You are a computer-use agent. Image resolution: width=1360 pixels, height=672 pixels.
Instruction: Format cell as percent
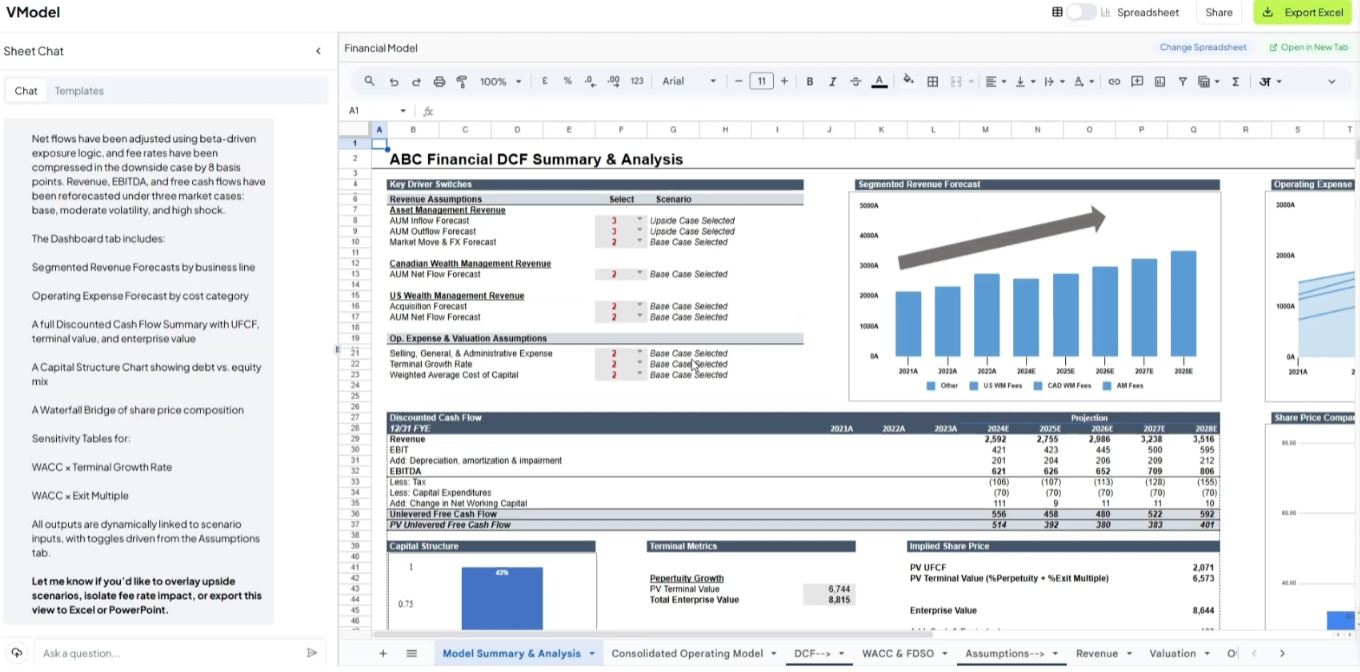click(567, 82)
